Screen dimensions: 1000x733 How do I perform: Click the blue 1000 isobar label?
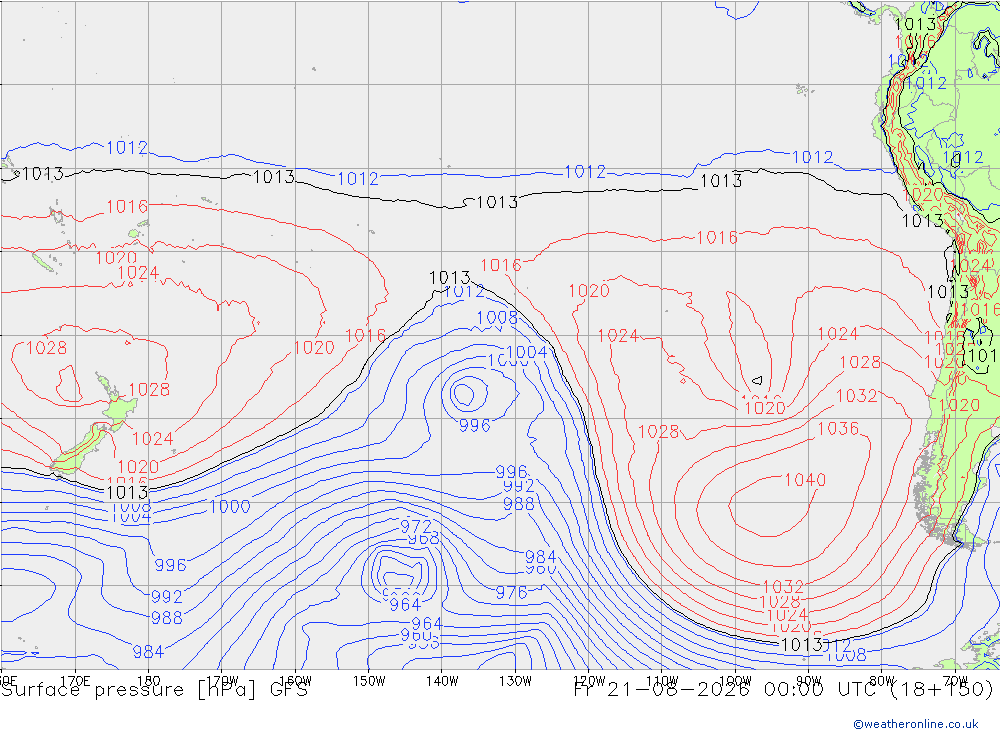[x=230, y=507]
